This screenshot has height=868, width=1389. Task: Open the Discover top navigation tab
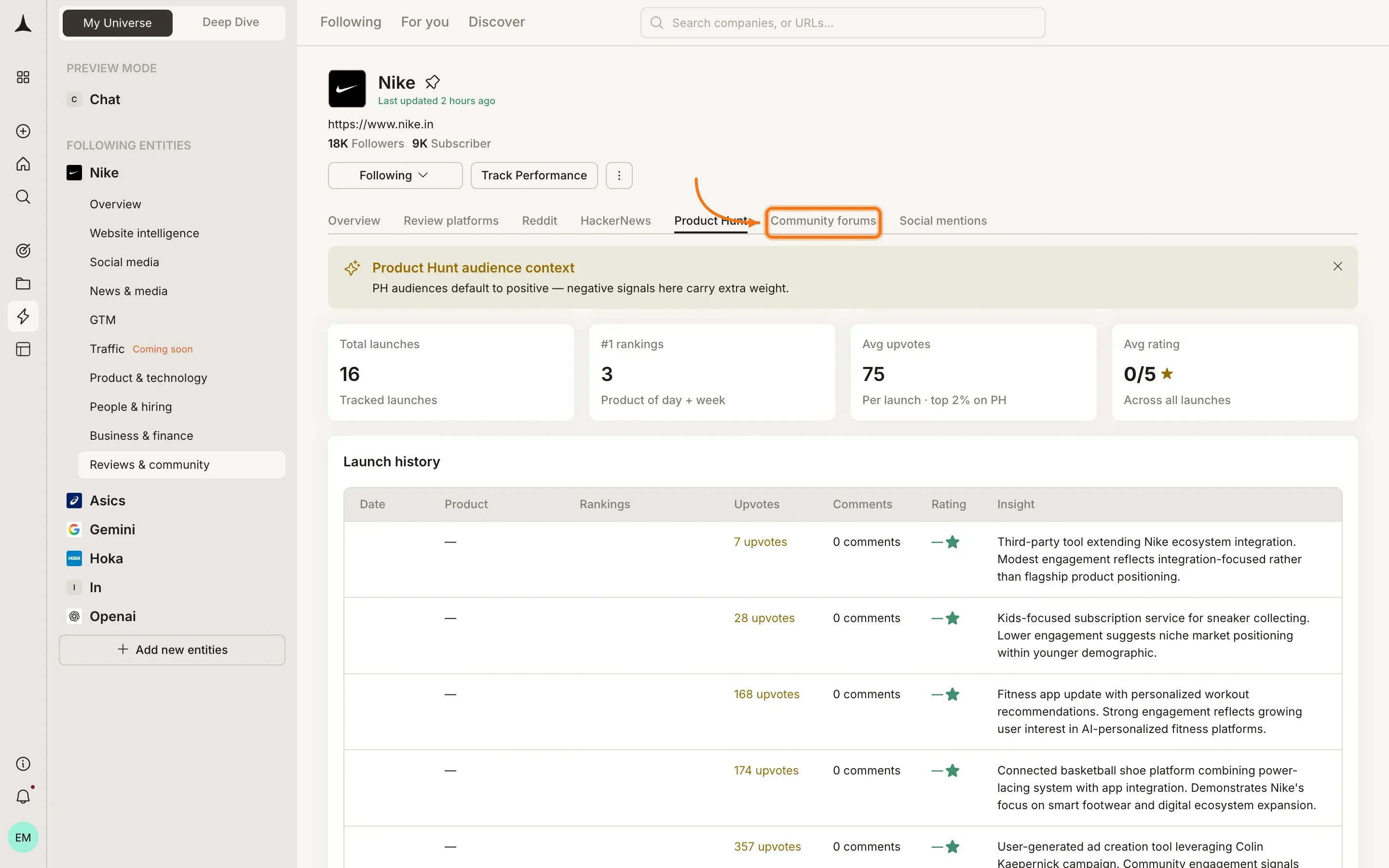click(x=496, y=22)
